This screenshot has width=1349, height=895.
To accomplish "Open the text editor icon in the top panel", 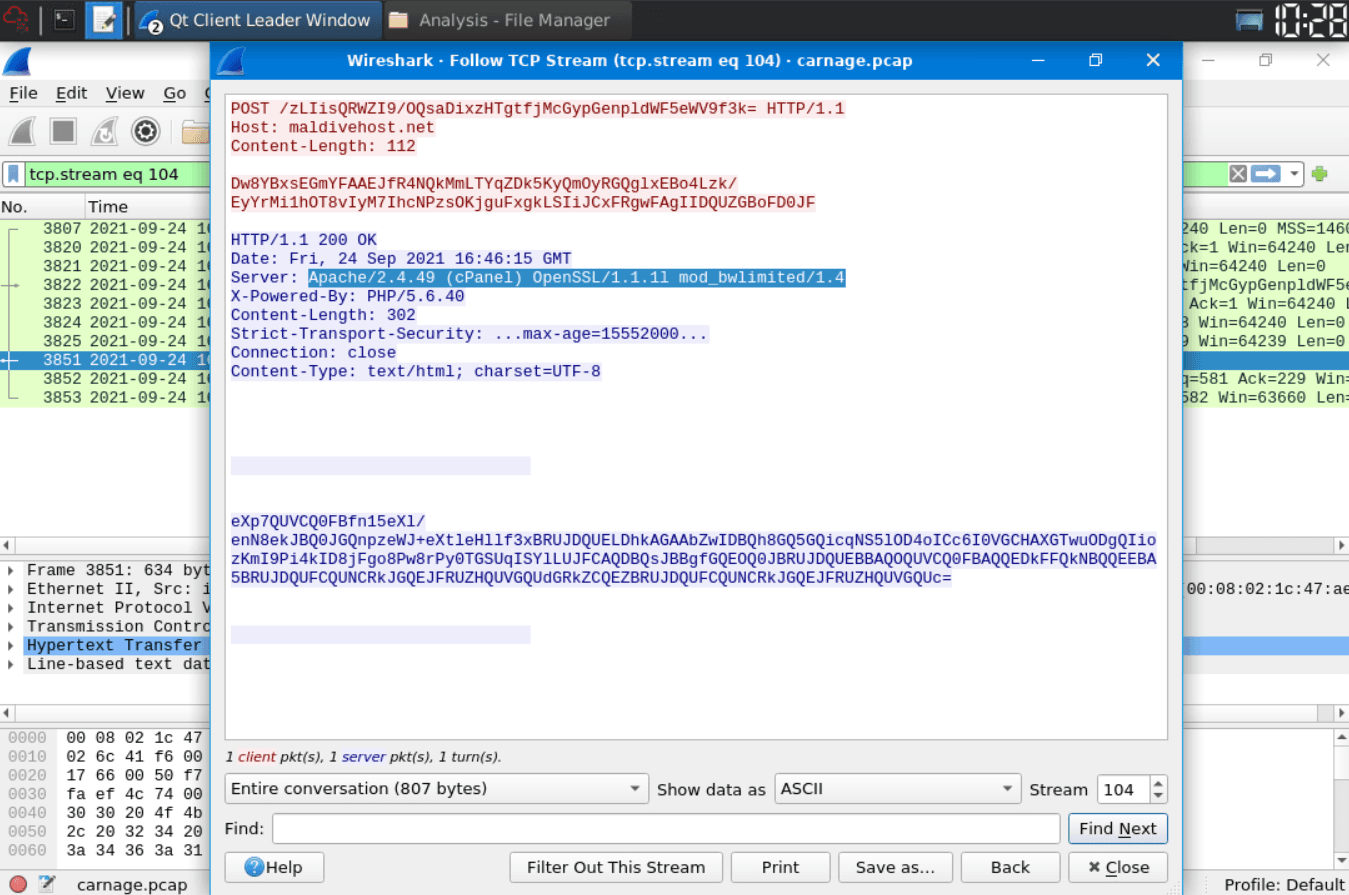I will pyautogui.click(x=104, y=19).
